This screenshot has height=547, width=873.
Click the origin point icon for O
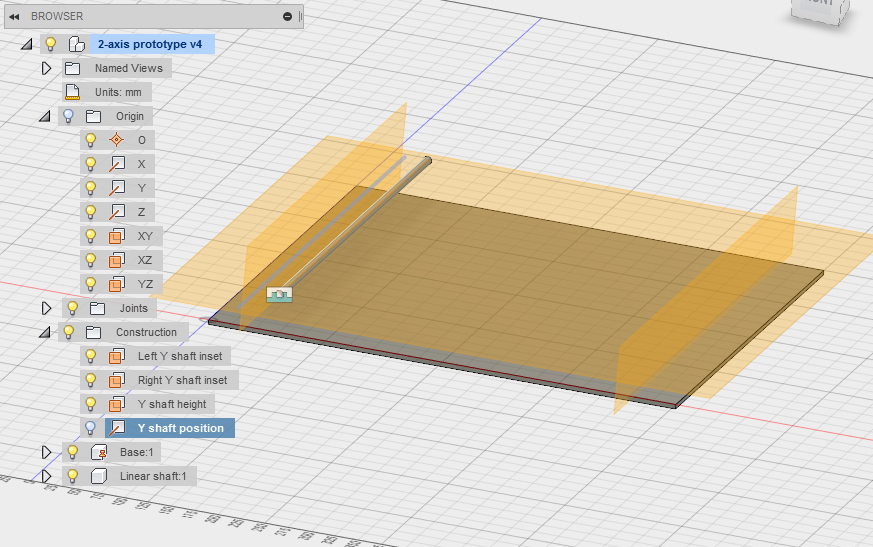pyautogui.click(x=117, y=140)
